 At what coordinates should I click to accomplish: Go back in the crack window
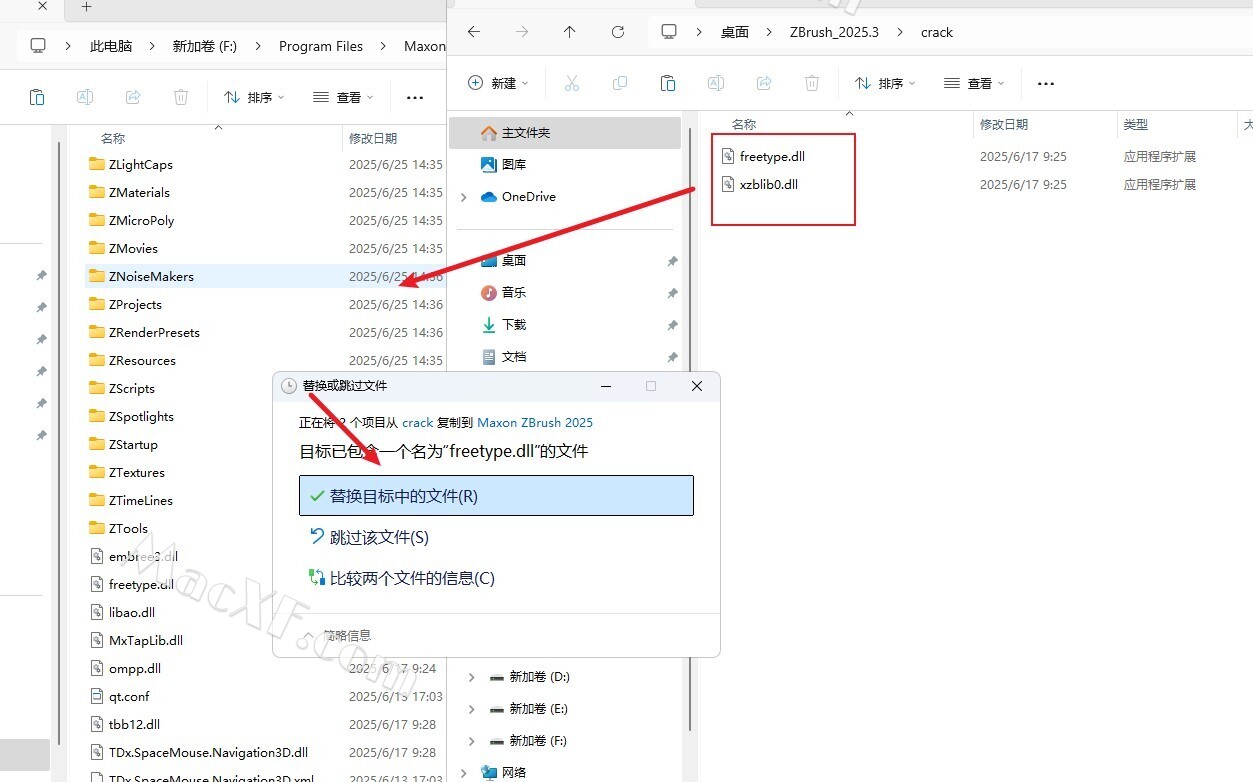474,32
